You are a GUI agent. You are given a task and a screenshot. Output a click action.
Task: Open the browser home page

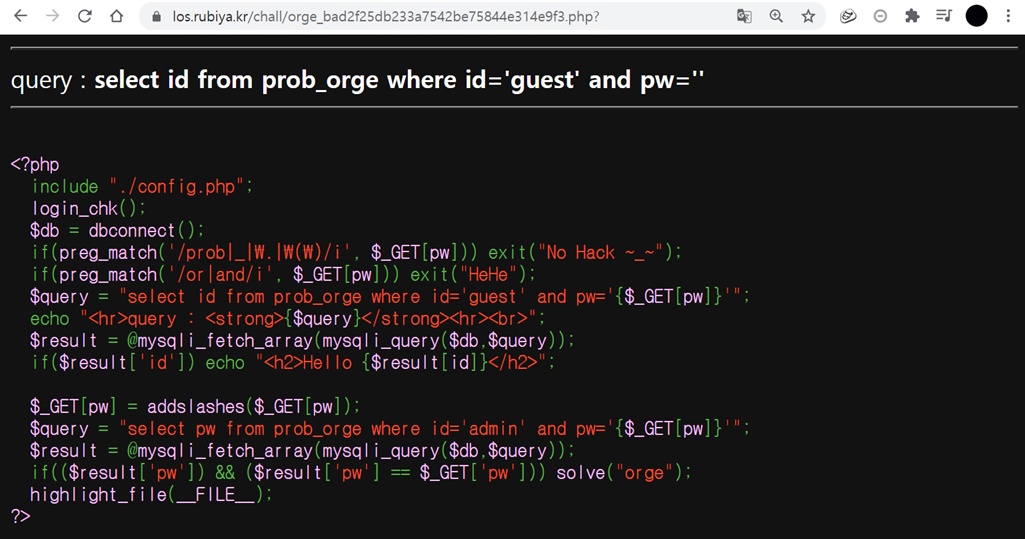116,16
